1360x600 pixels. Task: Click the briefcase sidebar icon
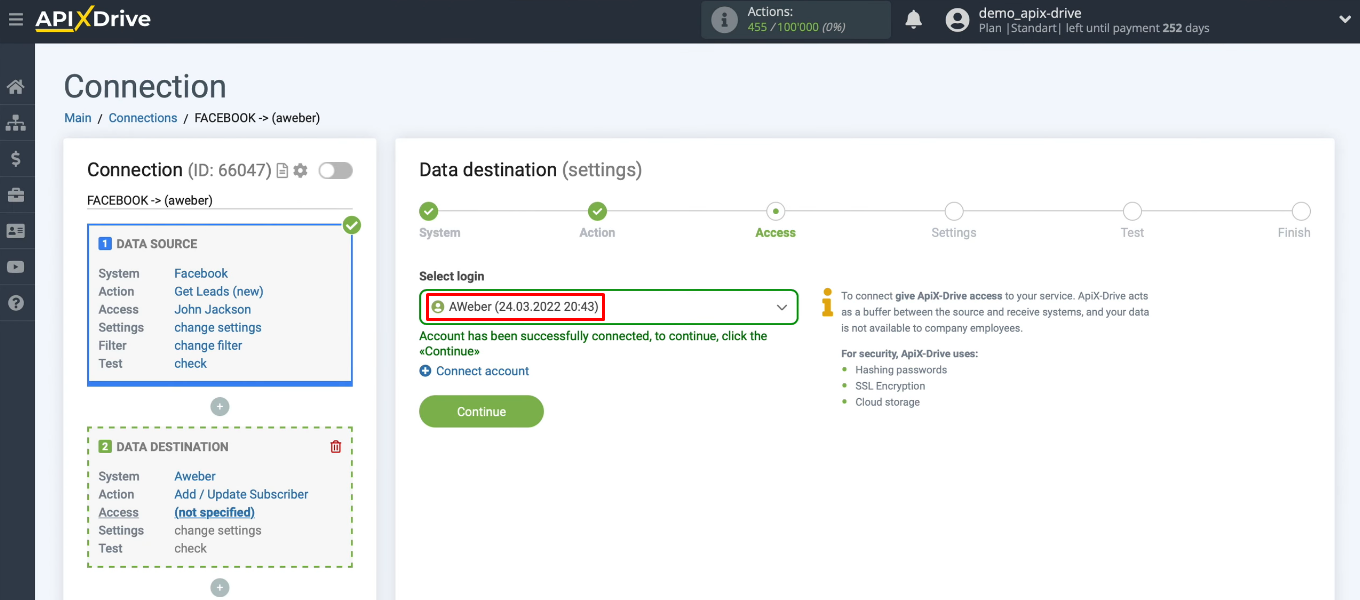pyautogui.click(x=16, y=194)
